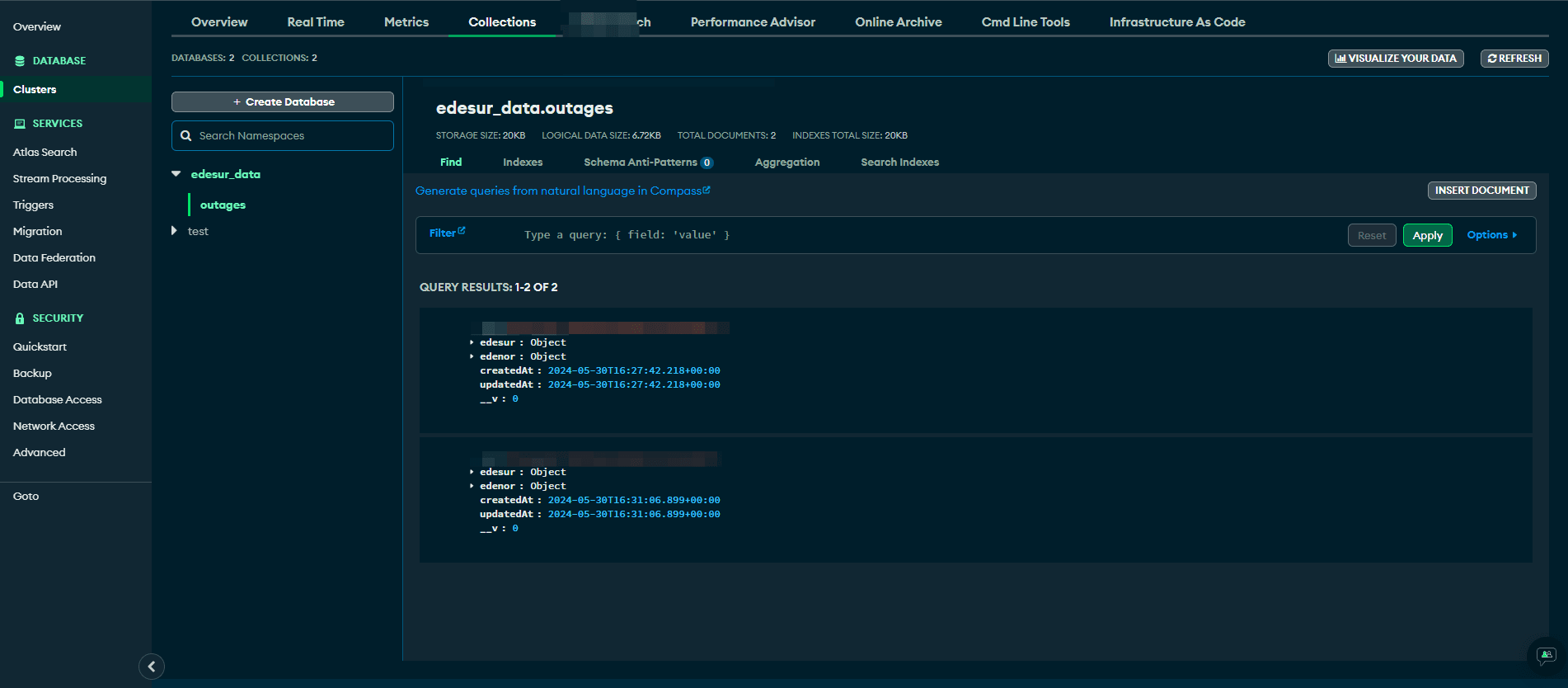Image resolution: width=1568 pixels, height=688 pixels.
Task: Expand the edenor object in first document
Action: [x=472, y=356]
